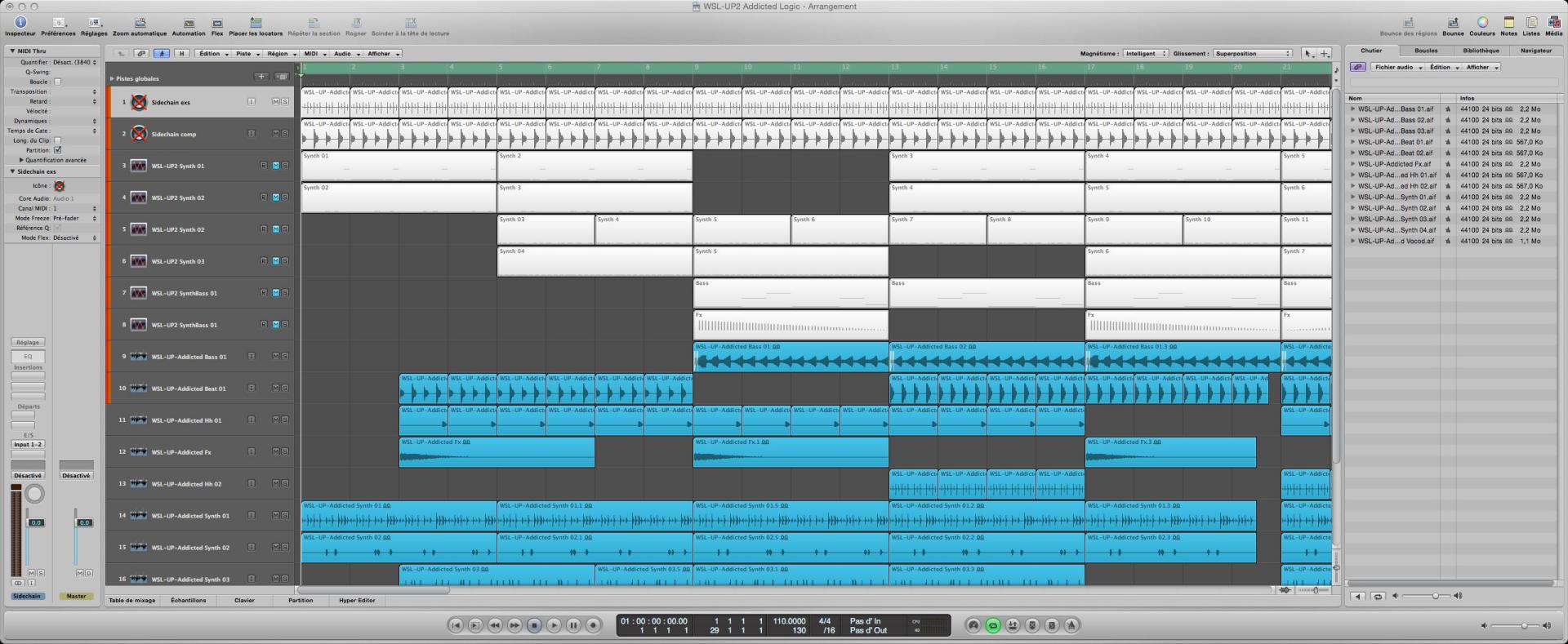Add a new track with plus button
The height and width of the screenshot is (644, 1568).
[261, 77]
